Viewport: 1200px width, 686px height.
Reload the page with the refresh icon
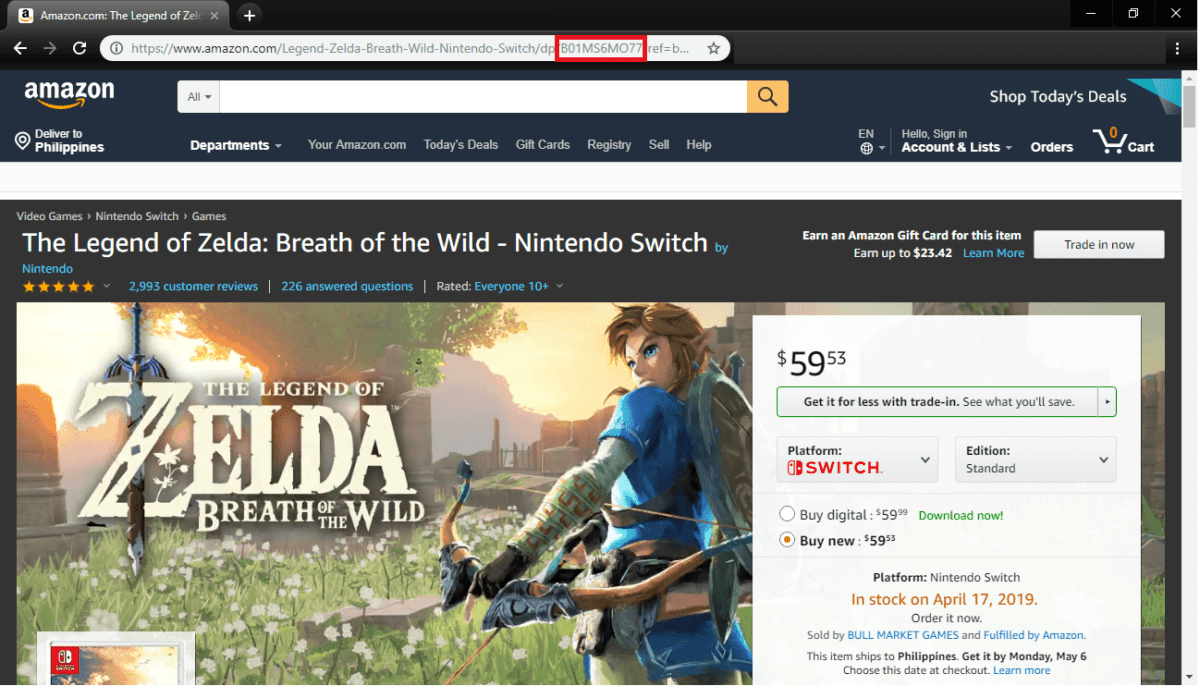(x=80, y=48)
